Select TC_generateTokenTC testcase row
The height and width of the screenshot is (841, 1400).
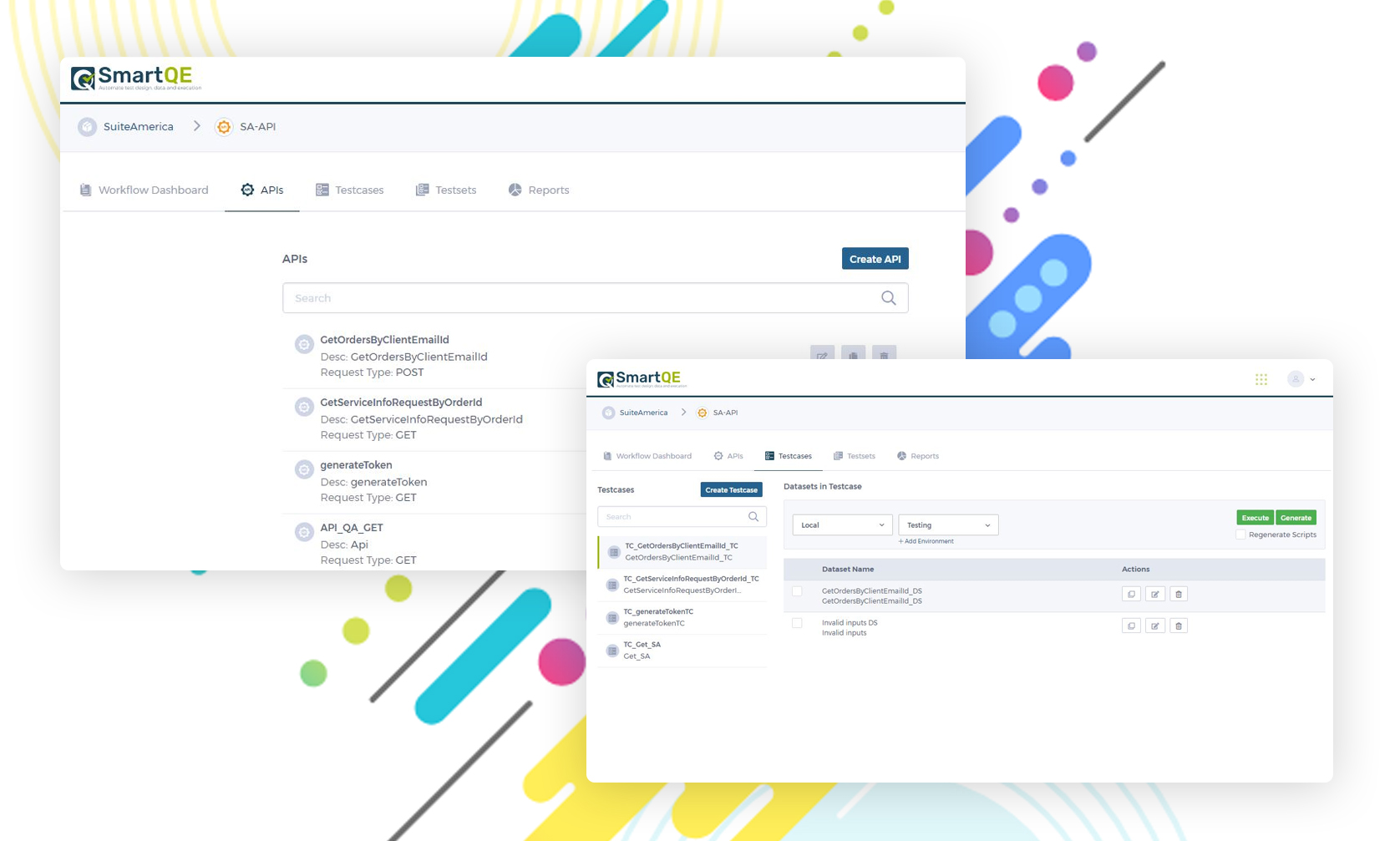tap(682, 618)
